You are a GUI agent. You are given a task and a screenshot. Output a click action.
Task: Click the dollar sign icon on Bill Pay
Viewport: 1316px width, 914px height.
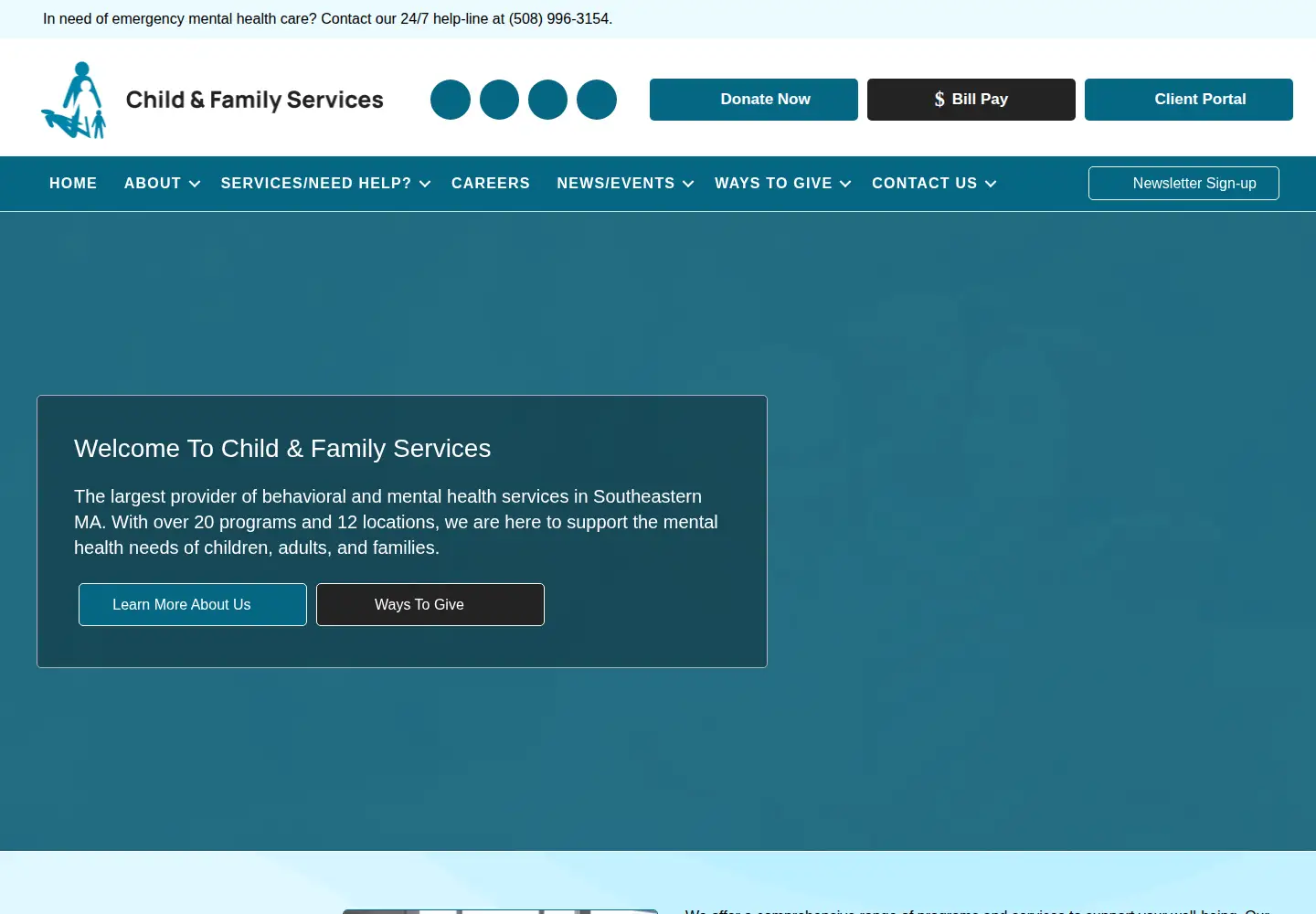tap(939, 100)
